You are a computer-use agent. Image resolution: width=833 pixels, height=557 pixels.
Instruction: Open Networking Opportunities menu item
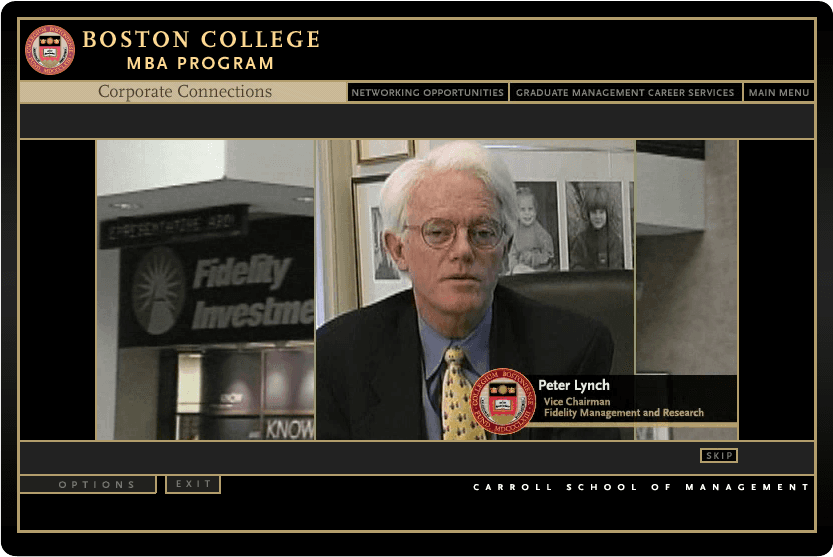[x=428, y=92]
